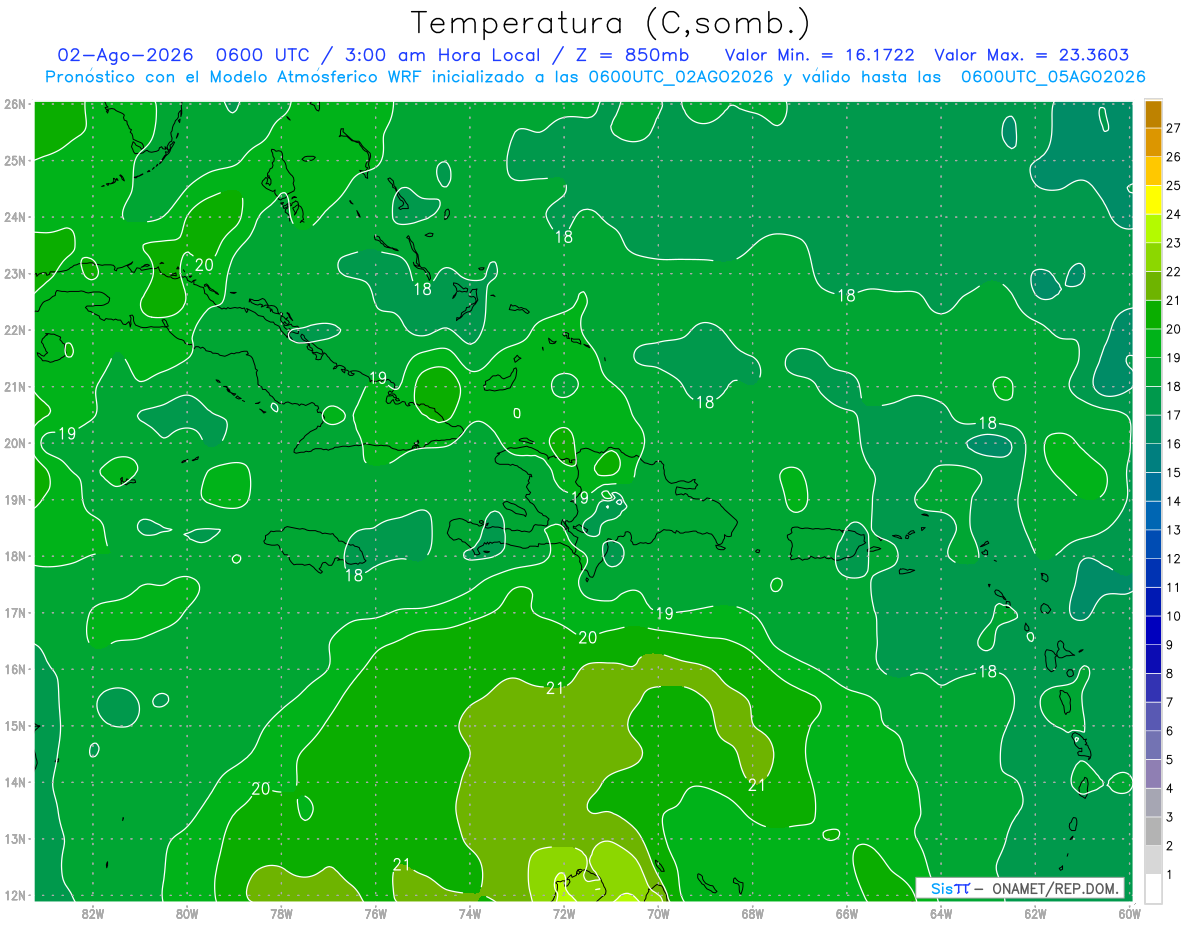
Task: Click color legend value '16'
Action: pyautogui.click(x=1173, y=444)
